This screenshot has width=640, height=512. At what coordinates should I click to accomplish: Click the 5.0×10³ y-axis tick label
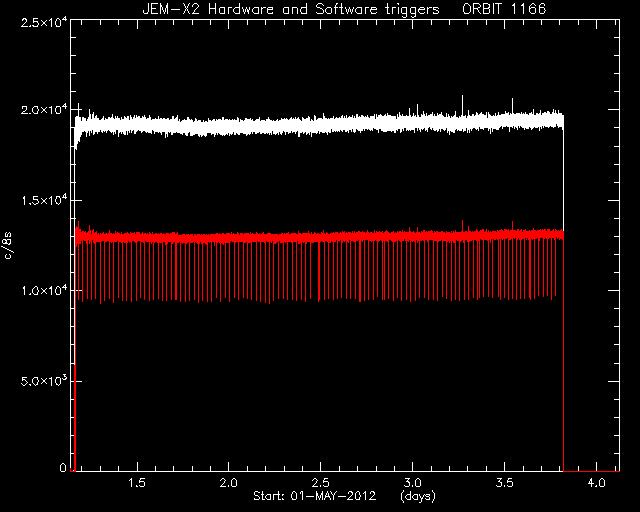coord(44,381)
